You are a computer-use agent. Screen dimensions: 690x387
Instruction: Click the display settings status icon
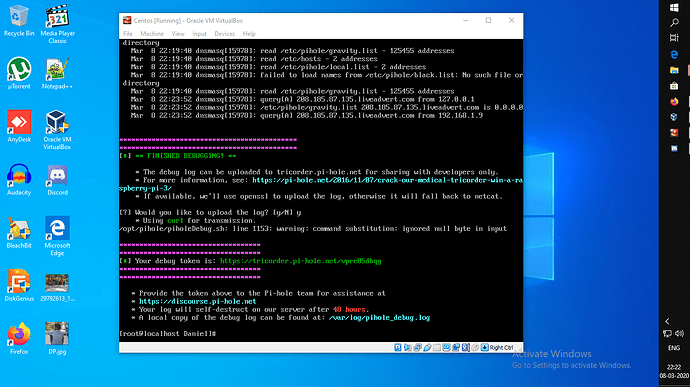(x=446, y=347)
